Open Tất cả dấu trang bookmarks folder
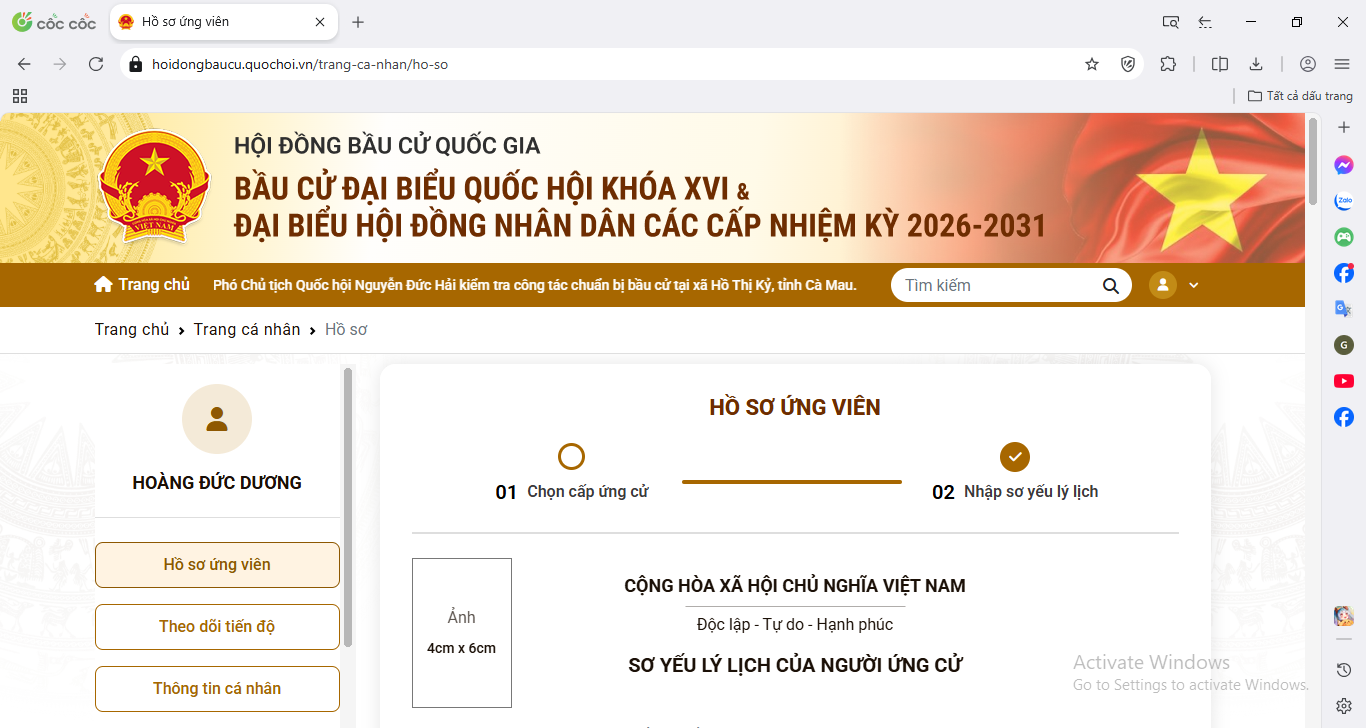Screen dimensions: 1366x728 [1300, 96]
